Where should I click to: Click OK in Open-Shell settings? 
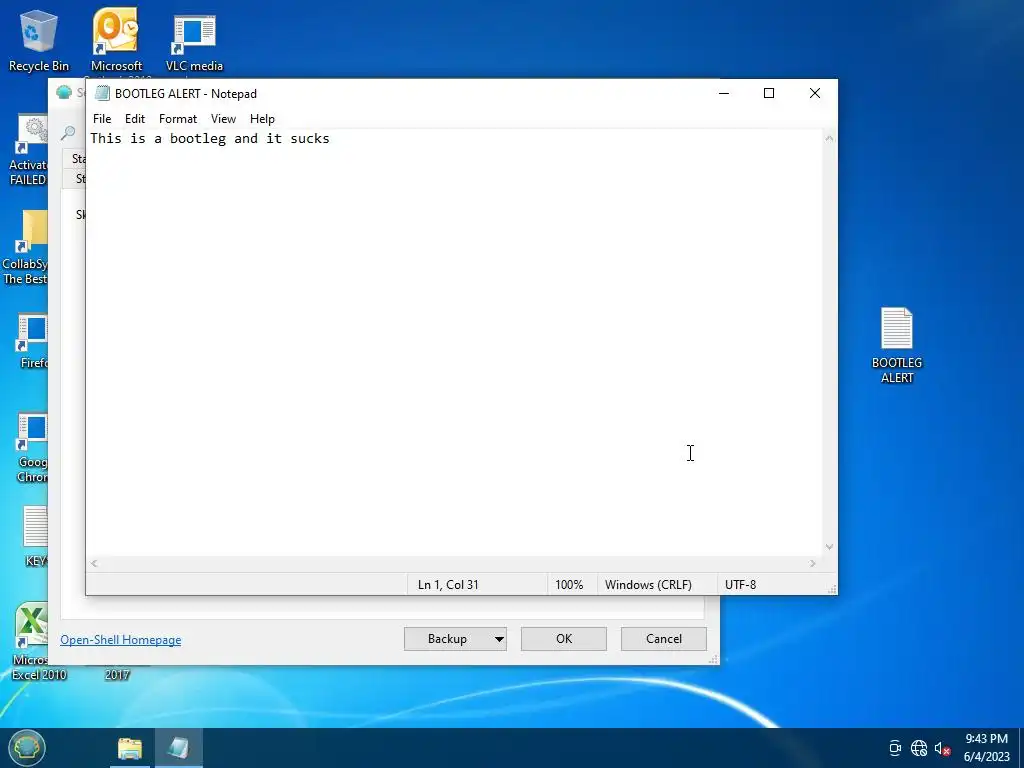pos(564,639)
